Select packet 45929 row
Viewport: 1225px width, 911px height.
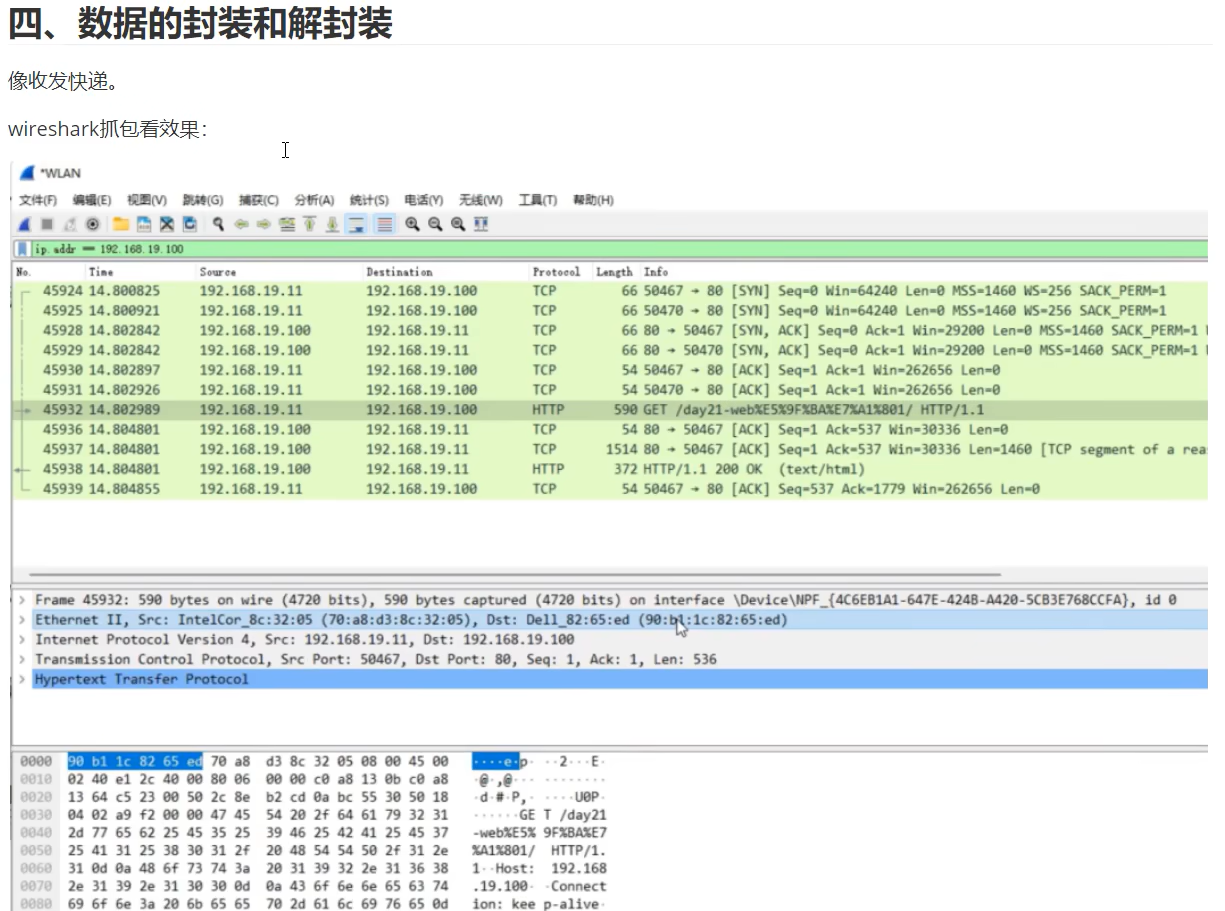(610, 350)
